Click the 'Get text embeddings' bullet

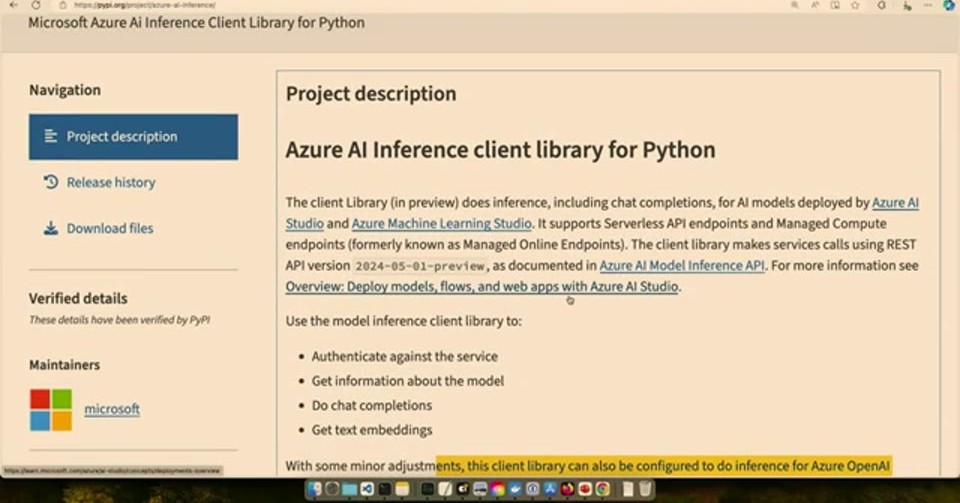[x=372, y=430]
